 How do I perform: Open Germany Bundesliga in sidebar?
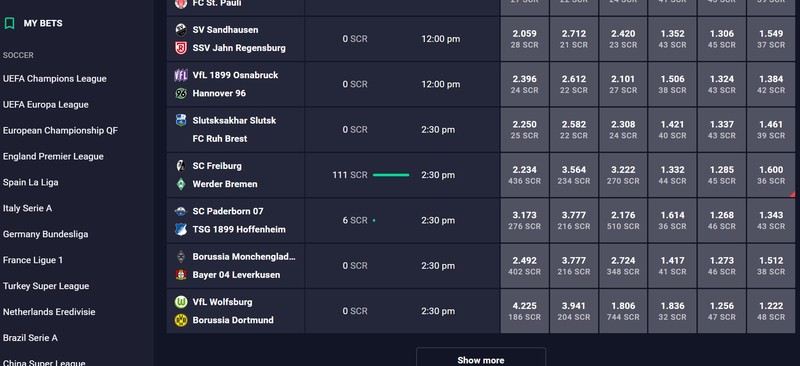(45, 234)
